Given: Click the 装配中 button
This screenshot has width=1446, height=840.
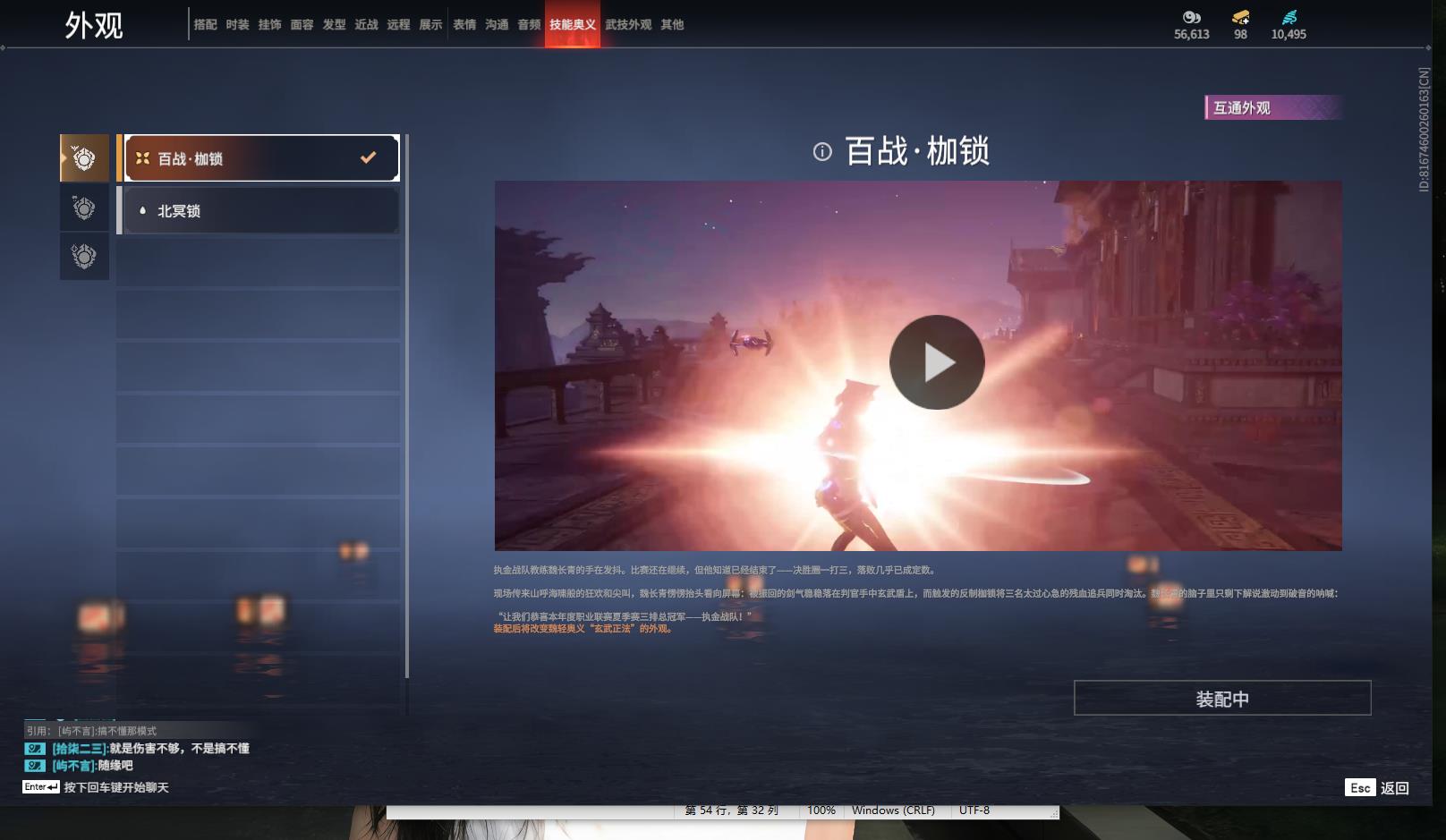Looking at the screenshot, I should pos(1222,698).
